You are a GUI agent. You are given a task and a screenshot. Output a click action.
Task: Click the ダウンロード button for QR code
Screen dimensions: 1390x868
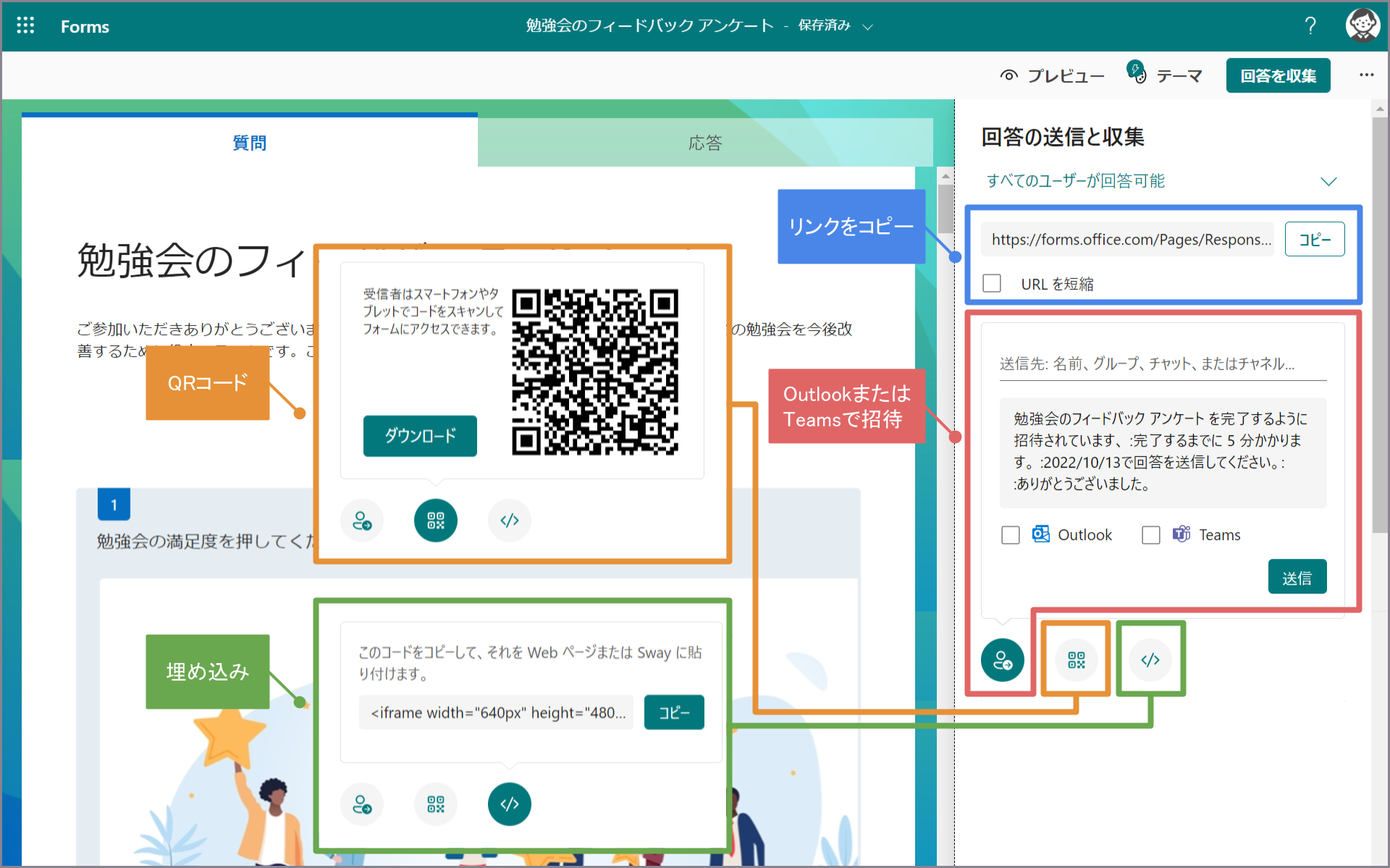tap(420, 436)
